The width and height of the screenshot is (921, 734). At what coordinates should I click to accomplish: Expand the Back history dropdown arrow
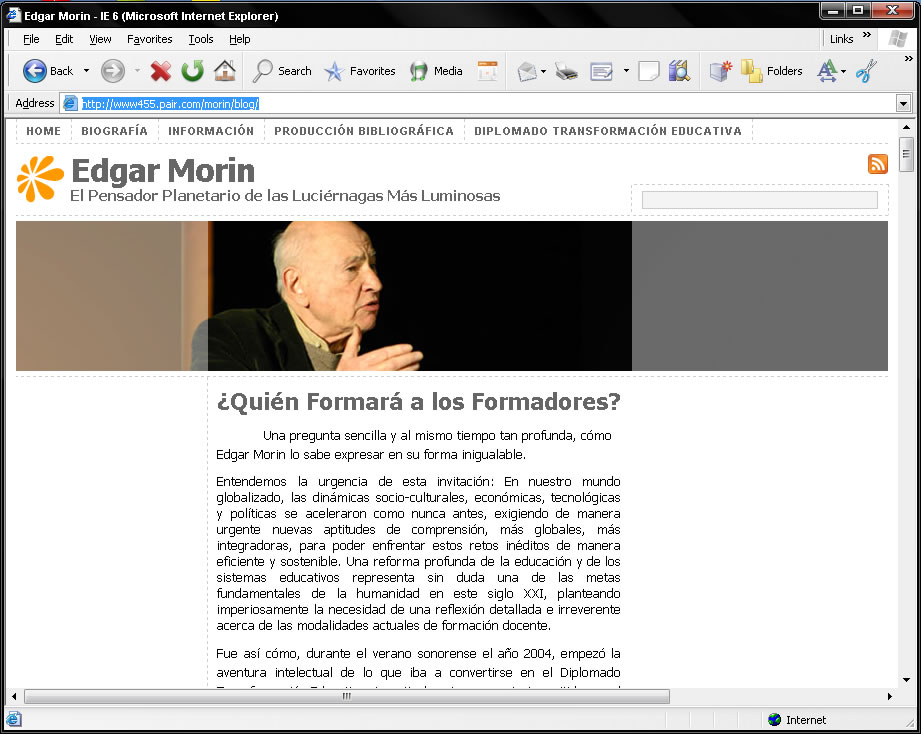pos(86,71)
